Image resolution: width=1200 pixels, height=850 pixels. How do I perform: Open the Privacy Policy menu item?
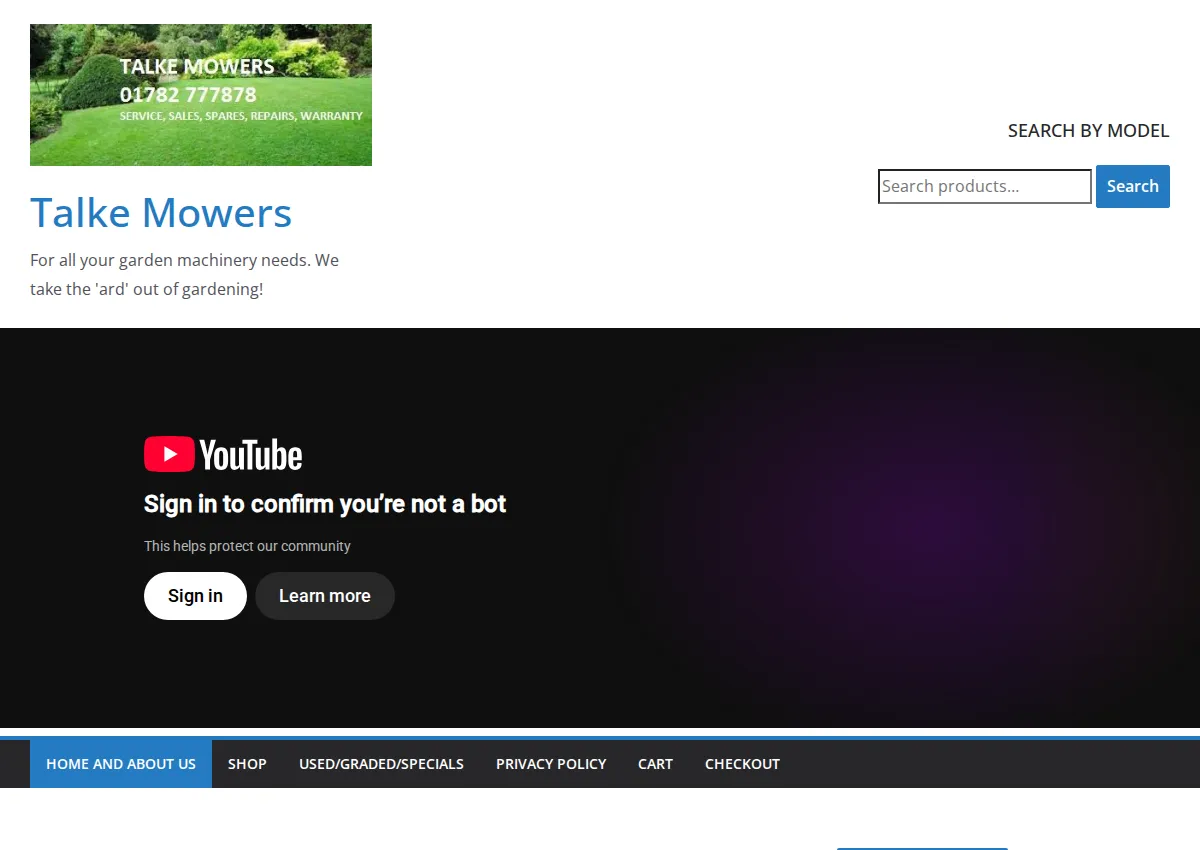pyautogui.click(x=551, y=764)
